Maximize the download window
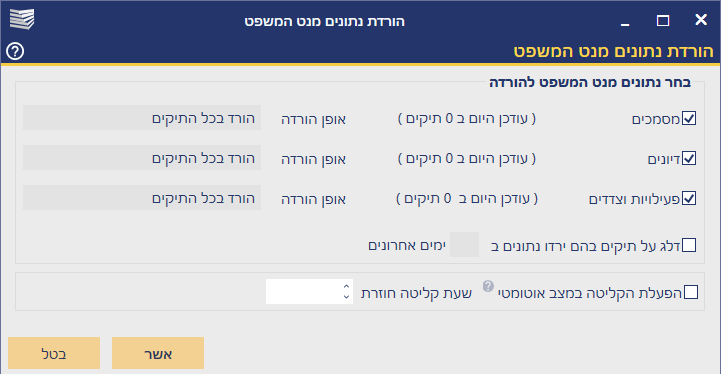This screenshot has width=721, height=374. [x=663, y=21]
